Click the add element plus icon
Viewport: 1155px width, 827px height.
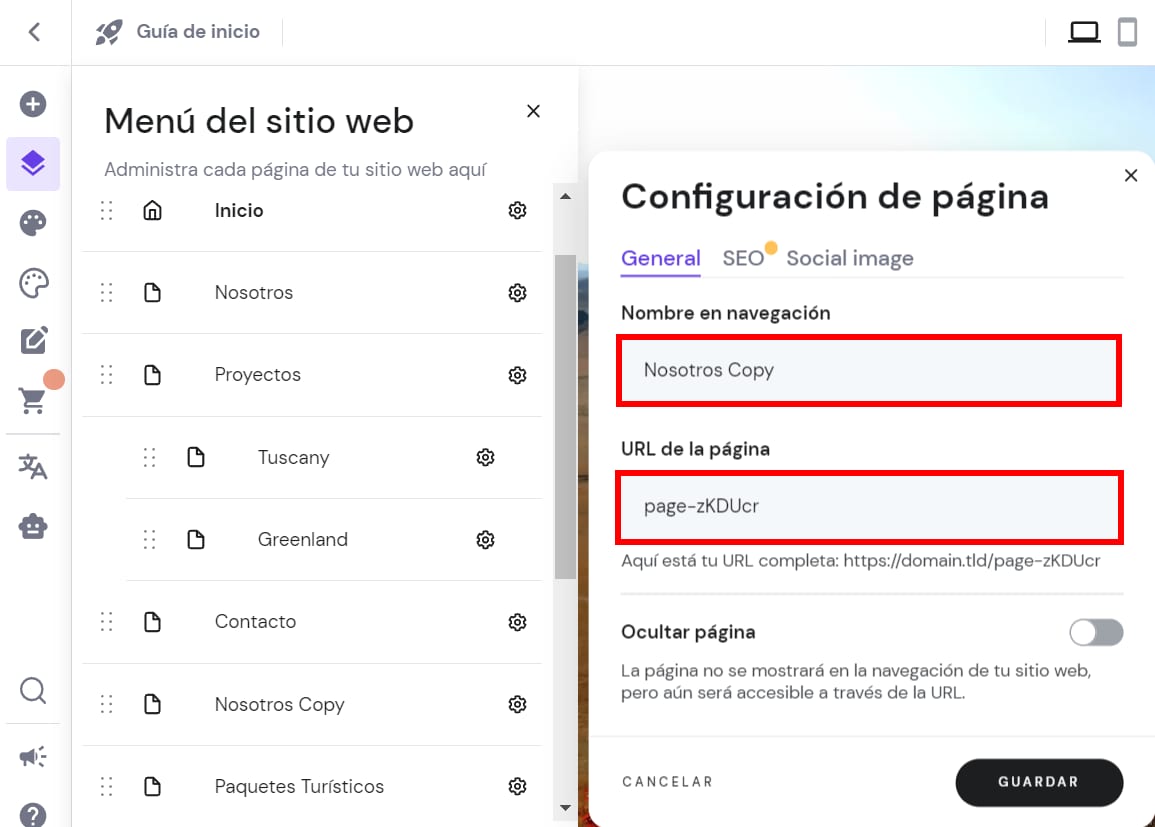(x=33, y=104)
